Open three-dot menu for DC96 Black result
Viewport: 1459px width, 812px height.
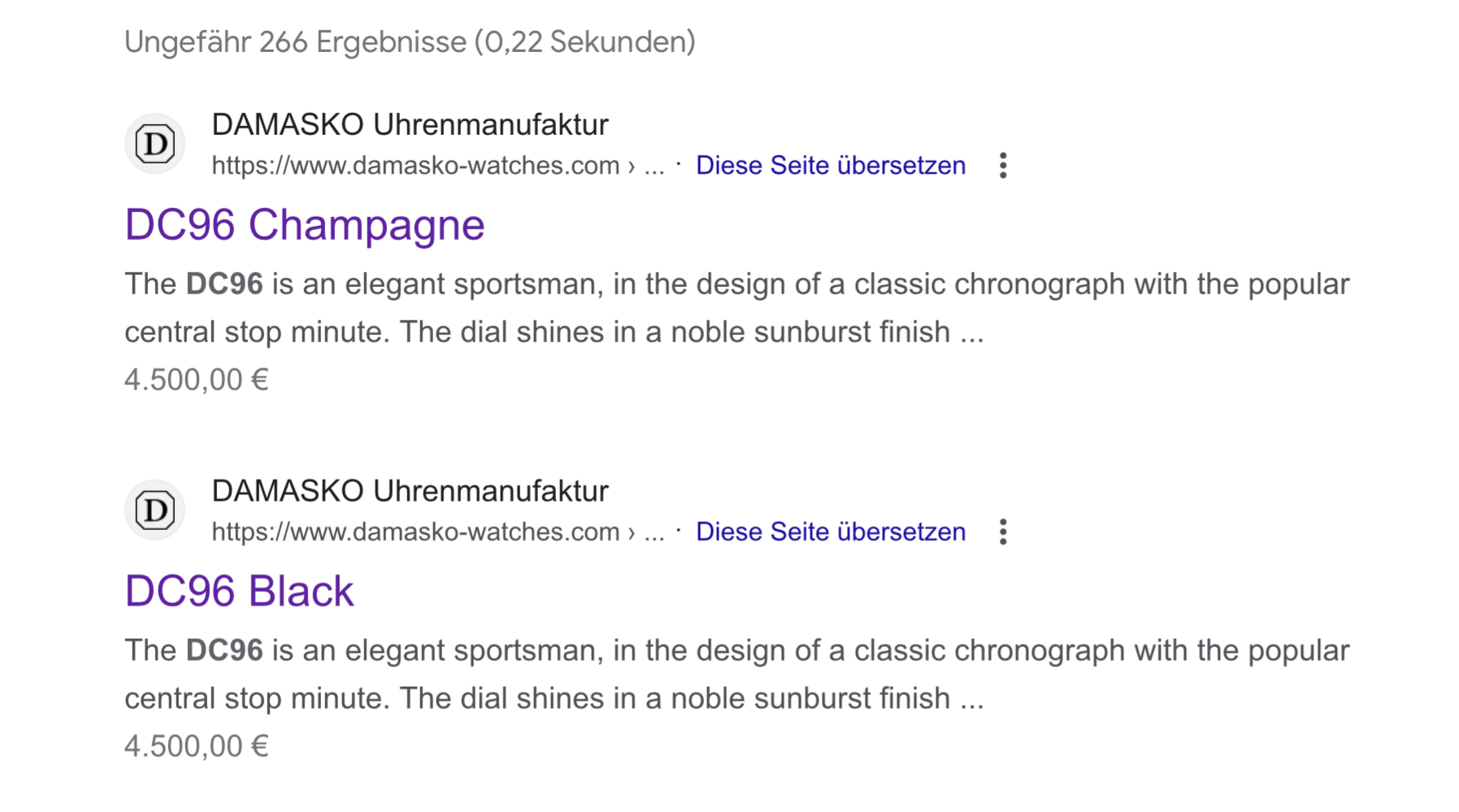click(x=1003, y=532)
